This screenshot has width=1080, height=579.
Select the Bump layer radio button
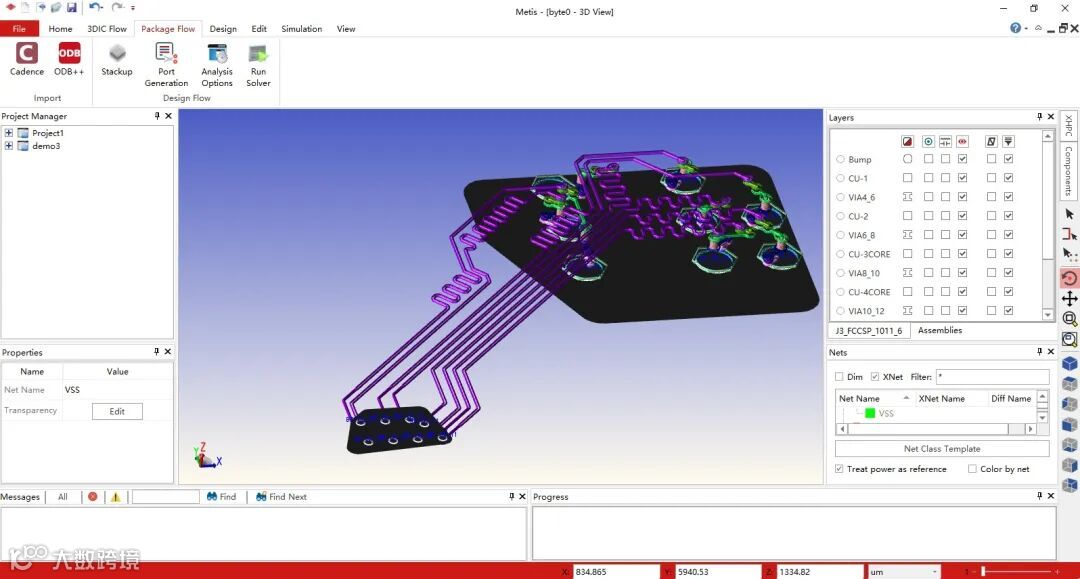click(840, 159)
